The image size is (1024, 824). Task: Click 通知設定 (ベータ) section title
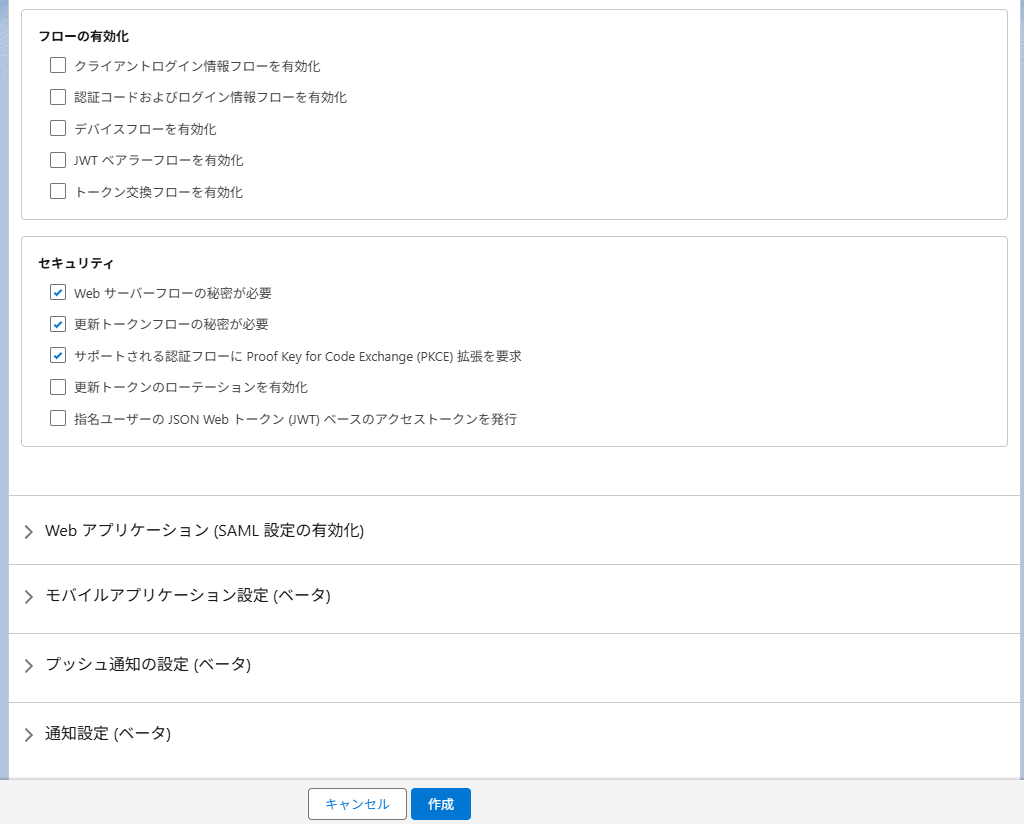point(108,733)
